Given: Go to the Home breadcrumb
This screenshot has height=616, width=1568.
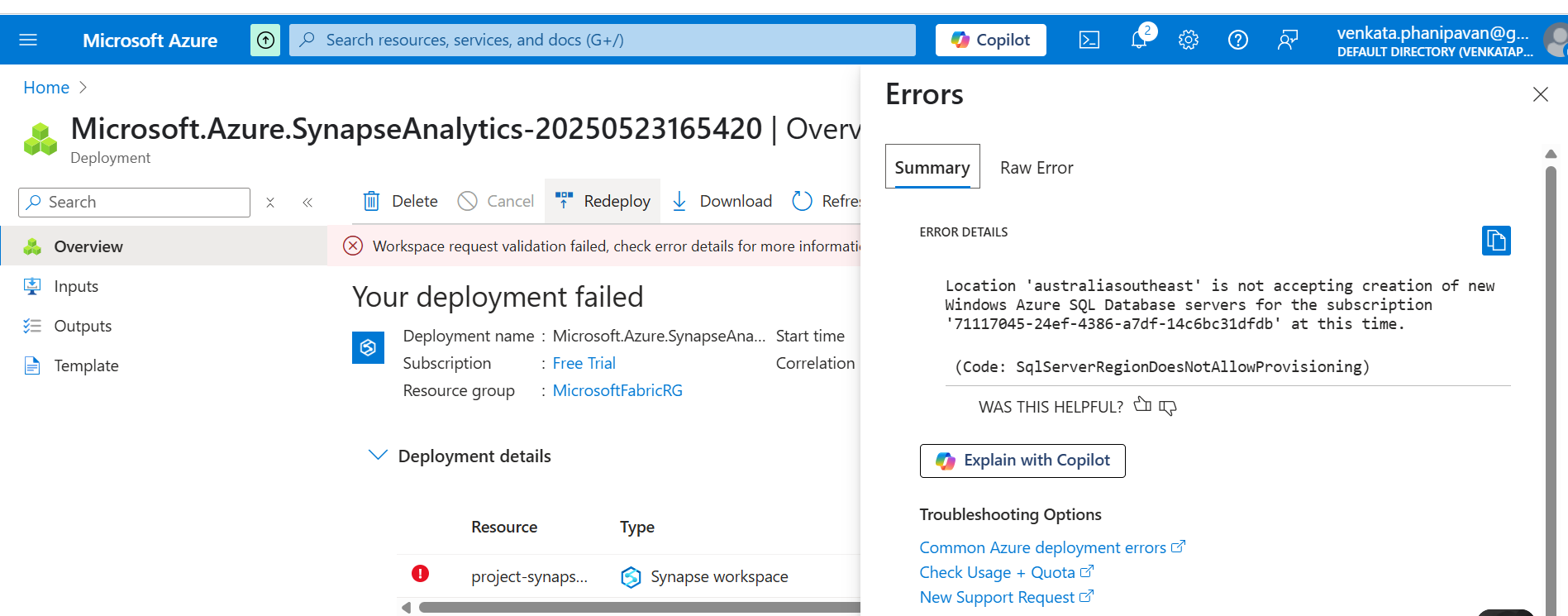Looking at the screenshot, I should (46, 88).
